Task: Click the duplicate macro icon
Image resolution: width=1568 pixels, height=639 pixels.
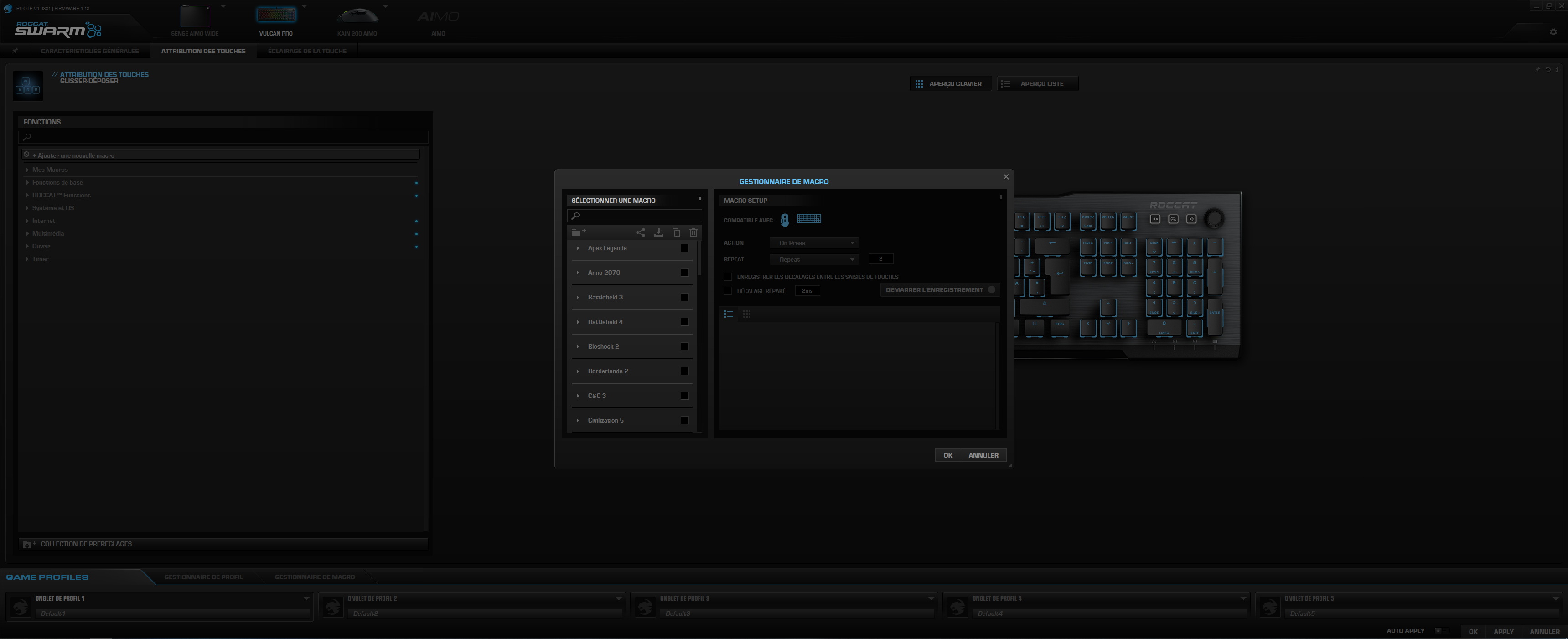Action: coord(676,232)
